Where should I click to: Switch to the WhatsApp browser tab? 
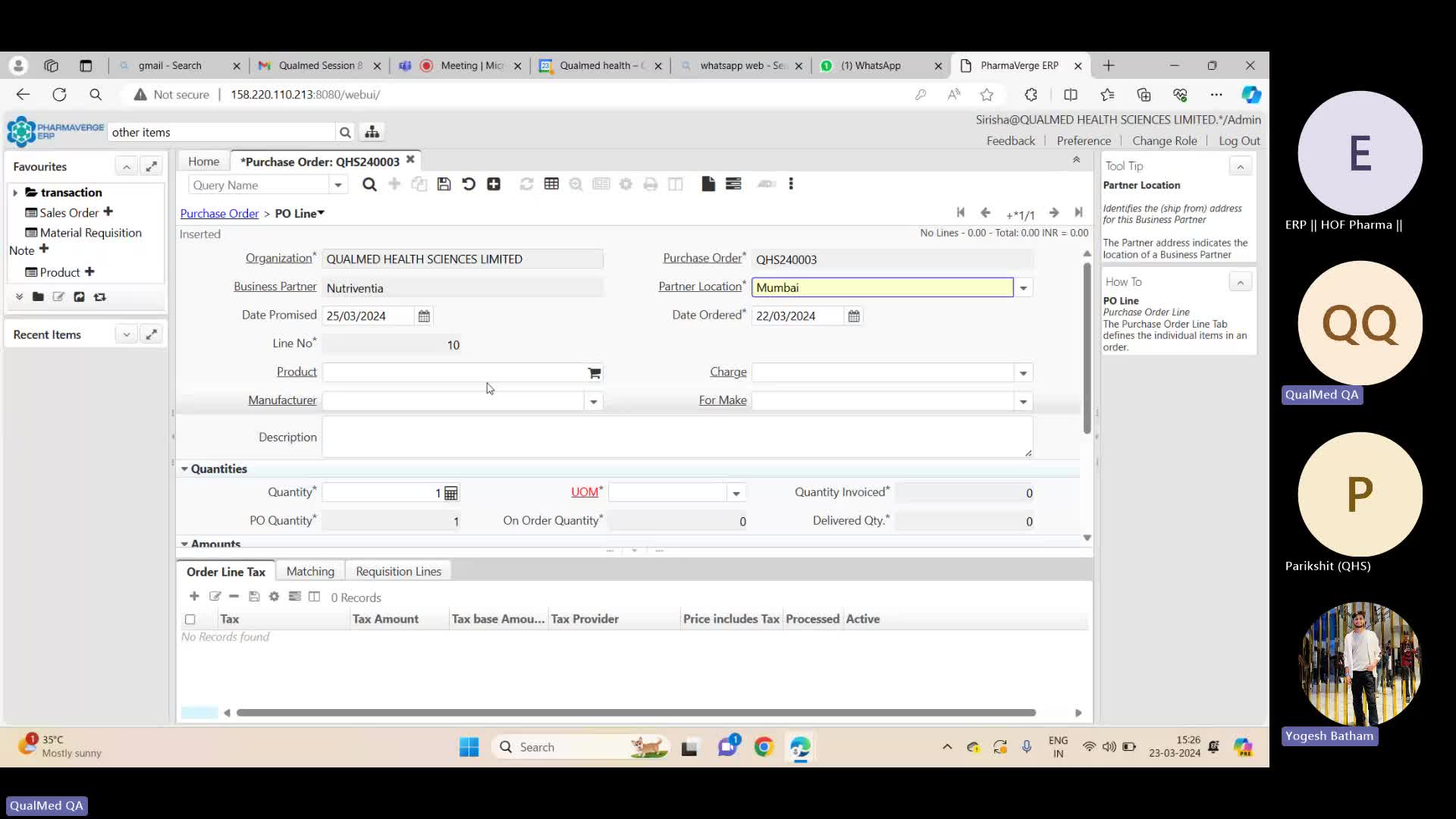tap(880, 65)
